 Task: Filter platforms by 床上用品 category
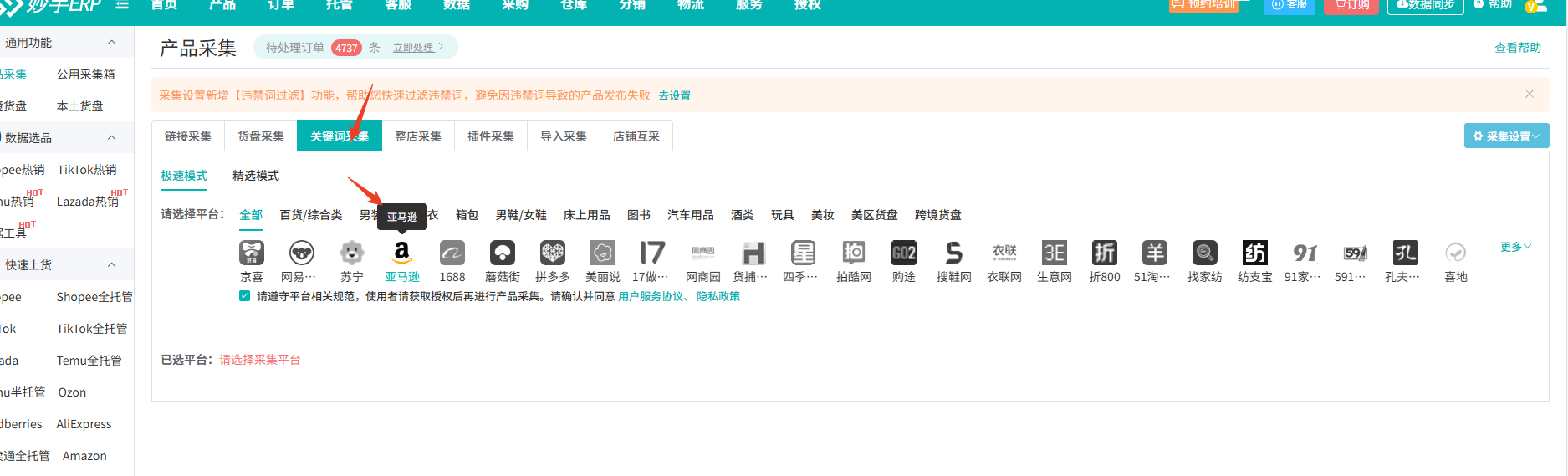click(587, 215)
